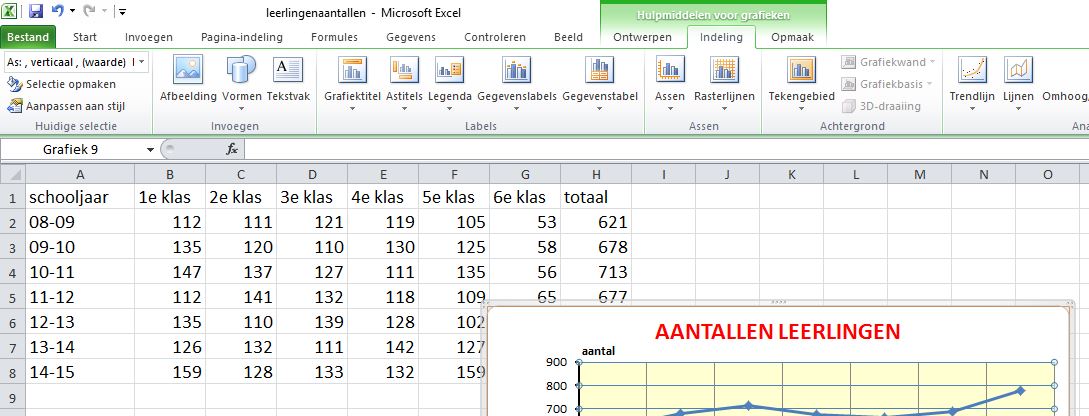The width and height of the screenshot is (1089, 416).
Task: Click the Grafiekbasis chart floor option
Action: (x=886, y=84)
